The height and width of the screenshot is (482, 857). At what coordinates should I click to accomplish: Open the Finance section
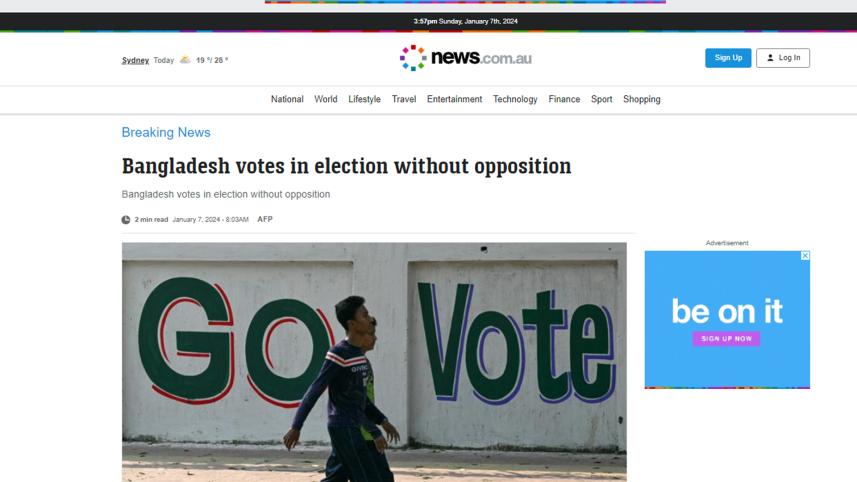point(564,99)
